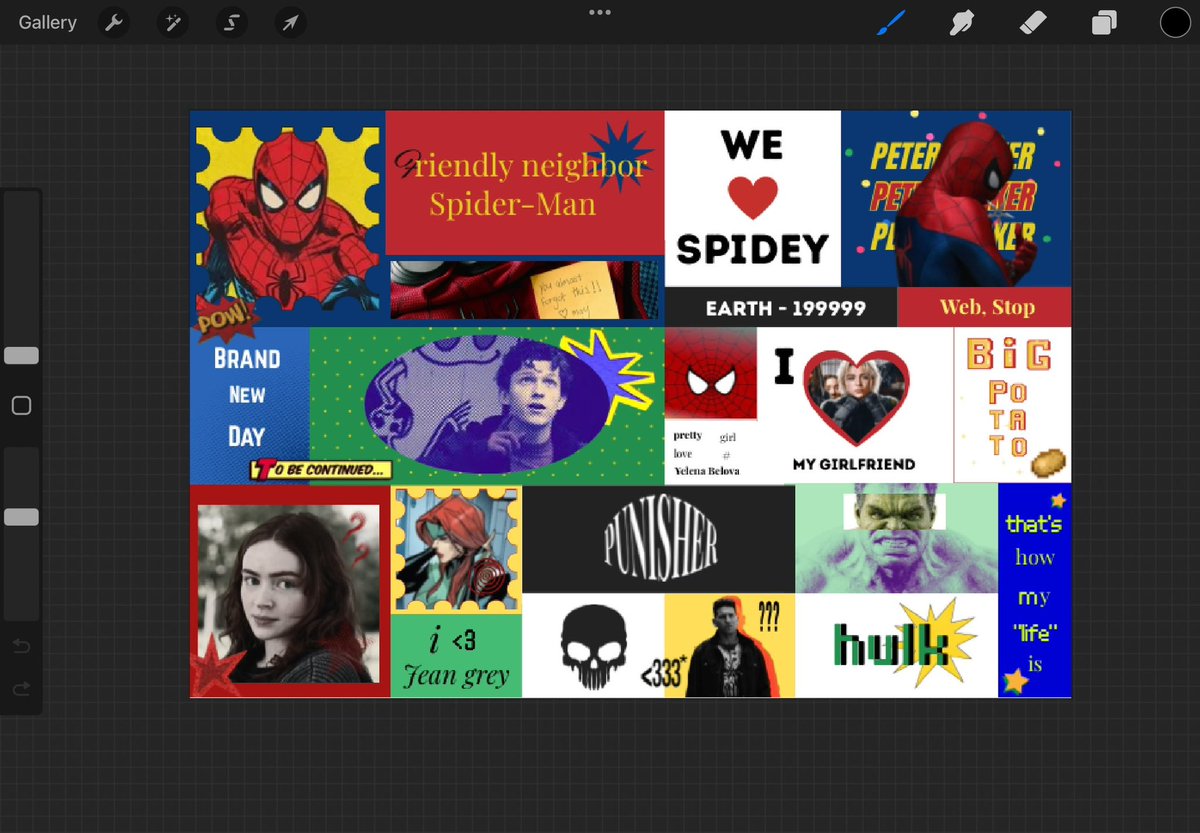Tap the "EARTH - 199999" text on canvas

(785, 308)
